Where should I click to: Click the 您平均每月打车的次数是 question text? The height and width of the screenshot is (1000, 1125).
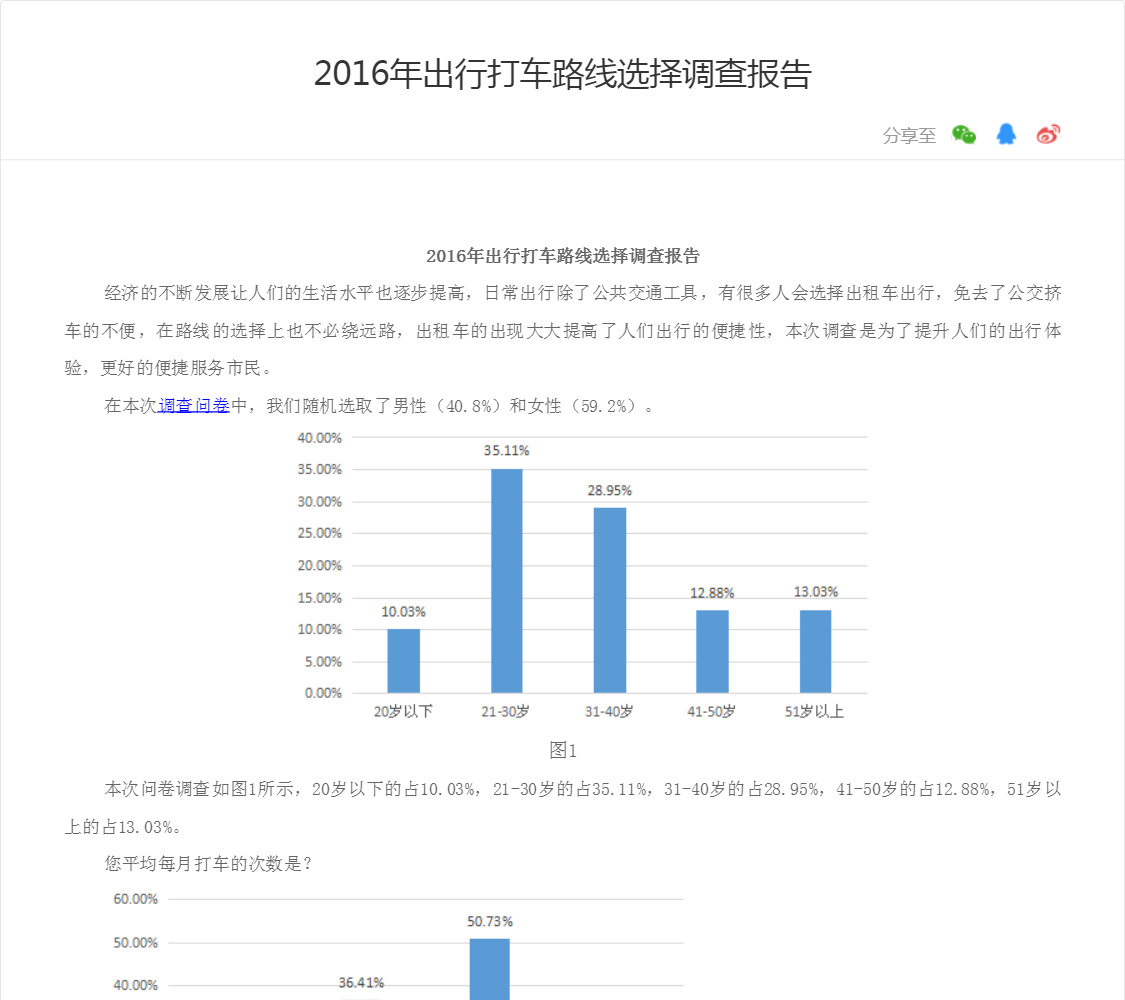click(x=208, y=864)
